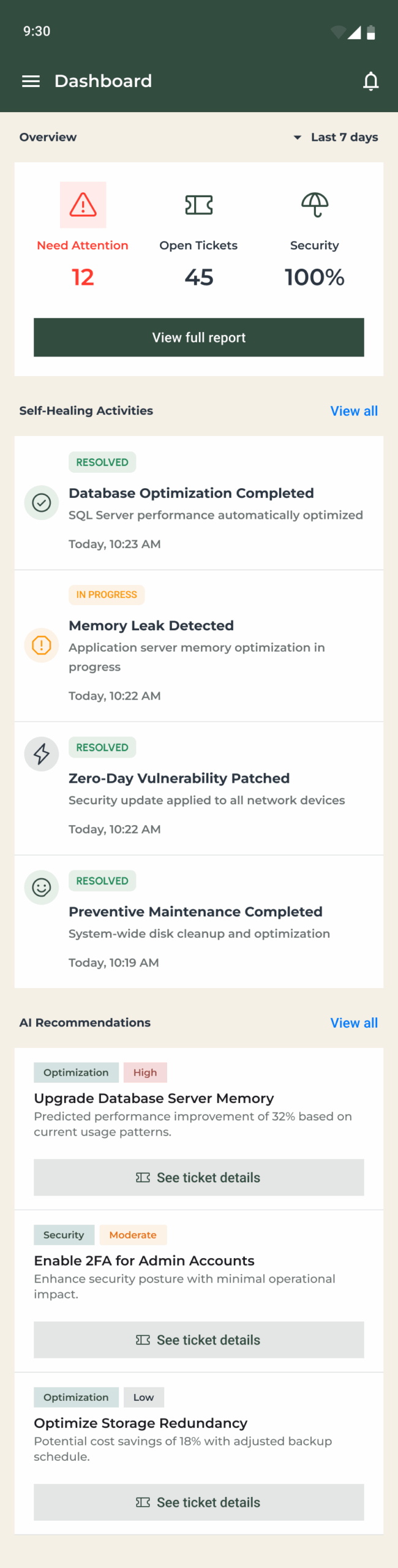This screenshot has height=1568, width=398.
Task: Tap the High priority tag
Action: (145, 1072)
